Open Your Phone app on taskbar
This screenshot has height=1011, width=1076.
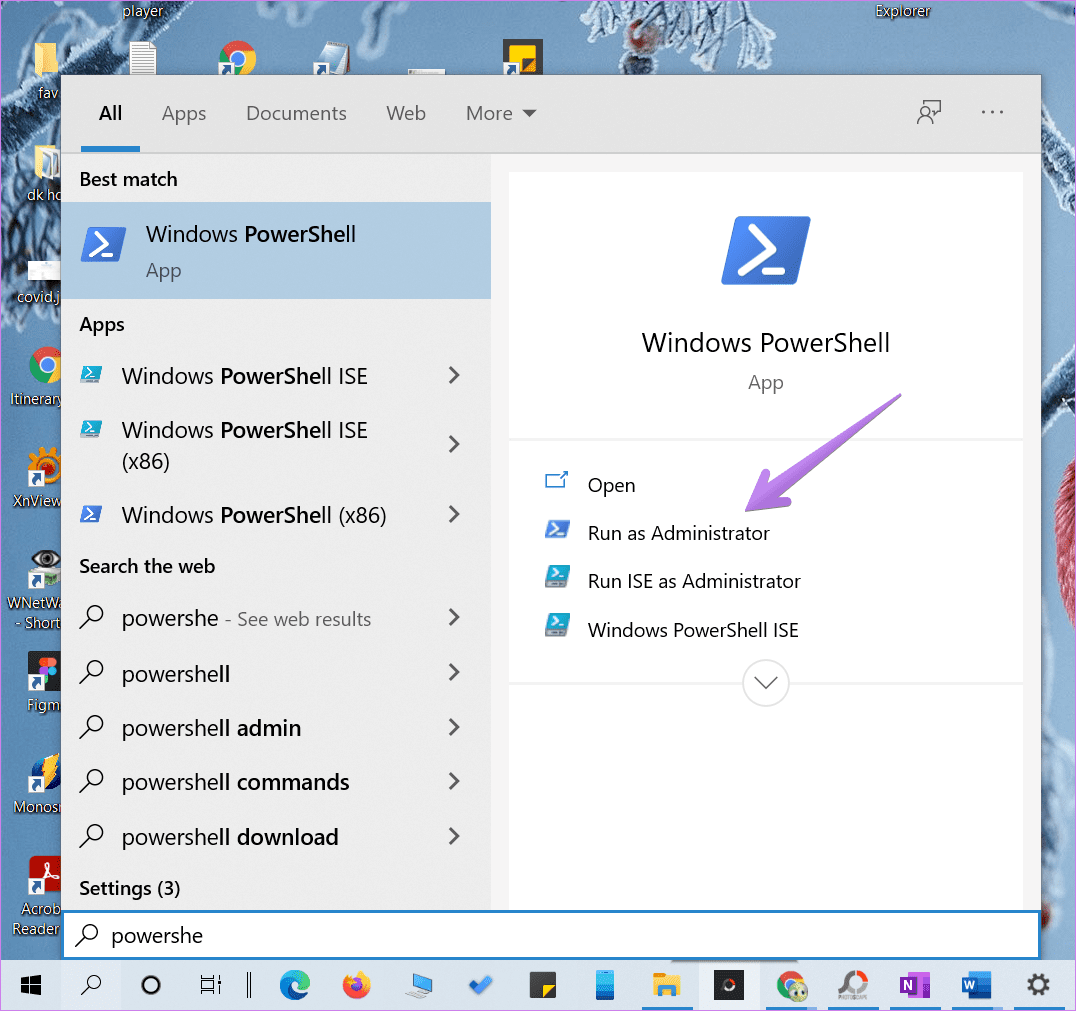tap(605, 986)
